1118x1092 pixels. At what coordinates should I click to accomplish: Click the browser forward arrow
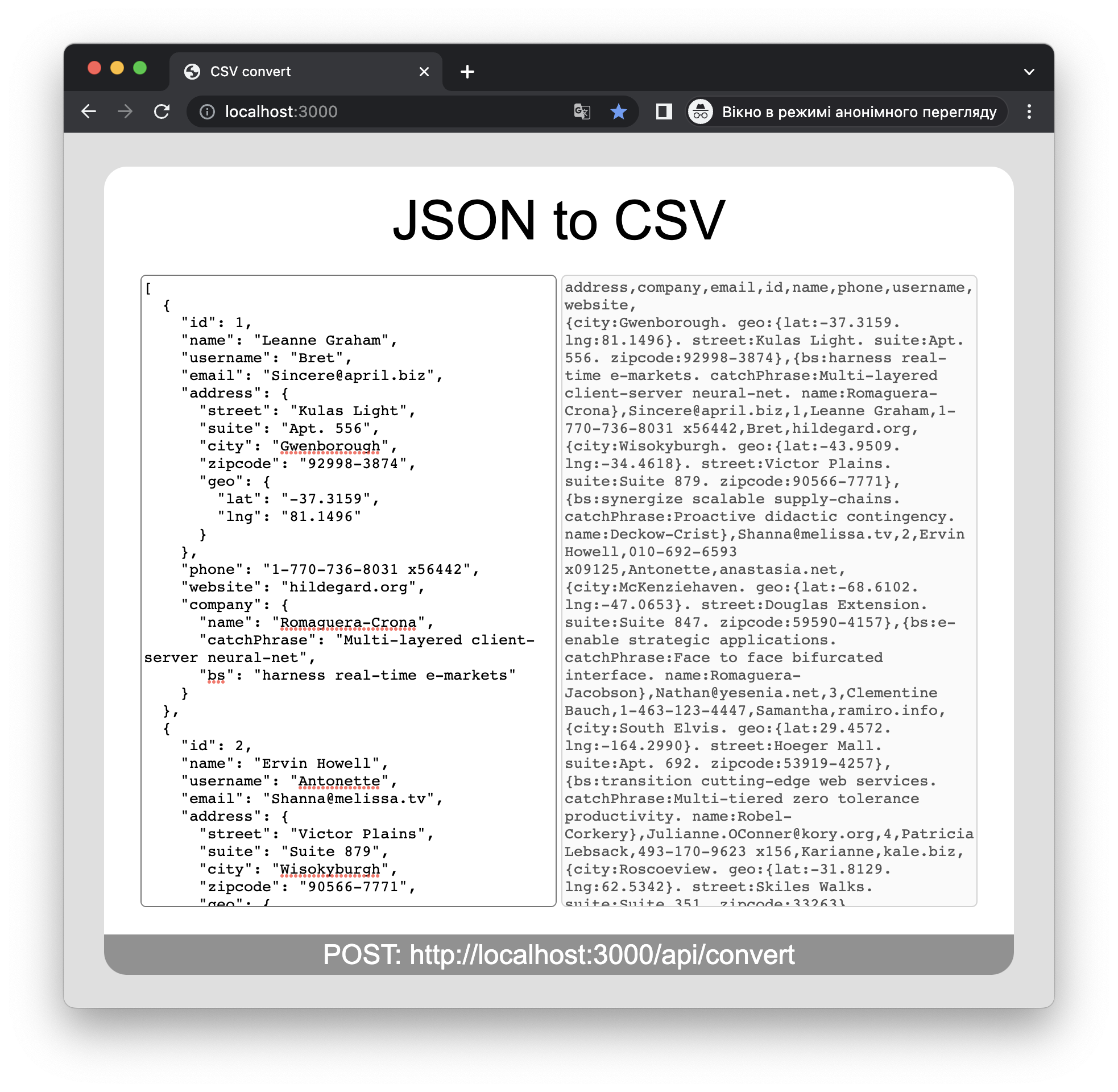coord(125,111)
